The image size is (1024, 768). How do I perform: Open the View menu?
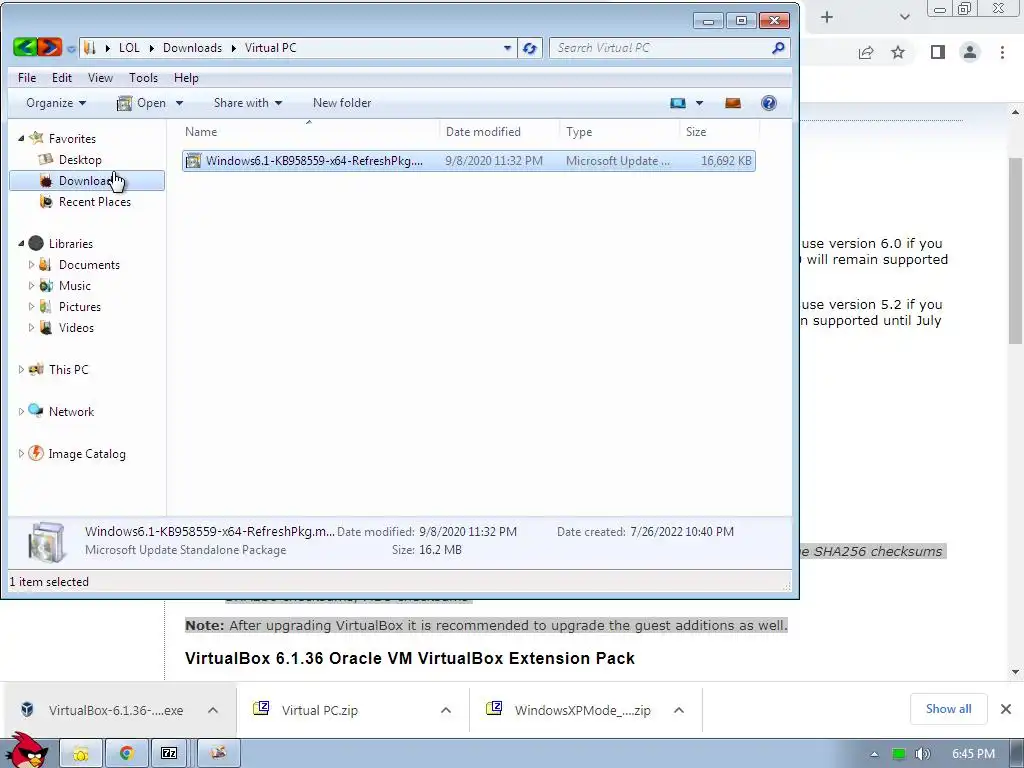click(100, 78)
